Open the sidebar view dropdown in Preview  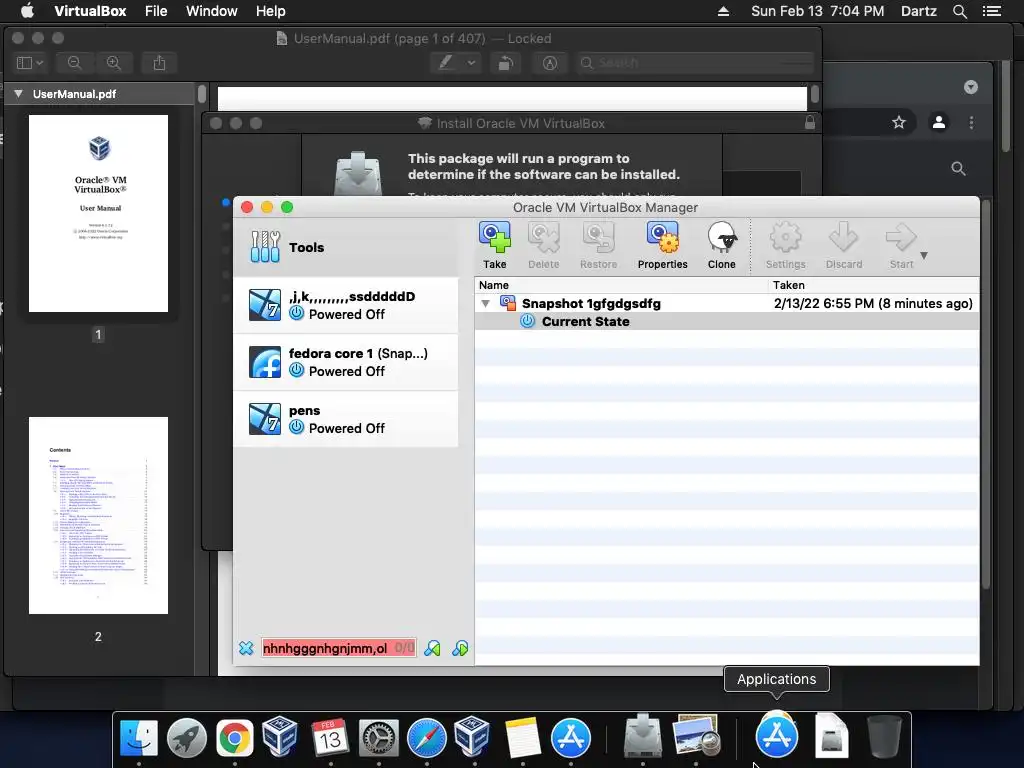[x=30, y=63]
